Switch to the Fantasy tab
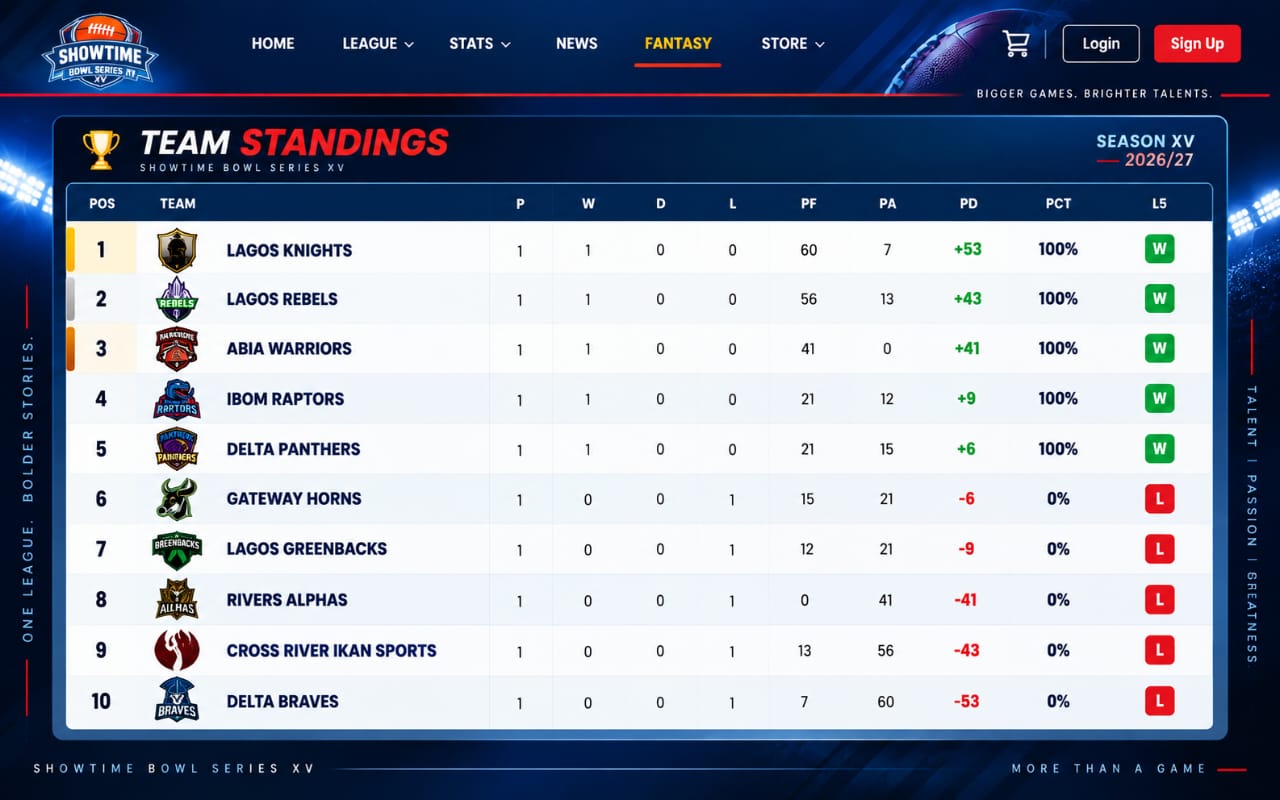The width and height of the screenshot is (1280, 800). 678,44
